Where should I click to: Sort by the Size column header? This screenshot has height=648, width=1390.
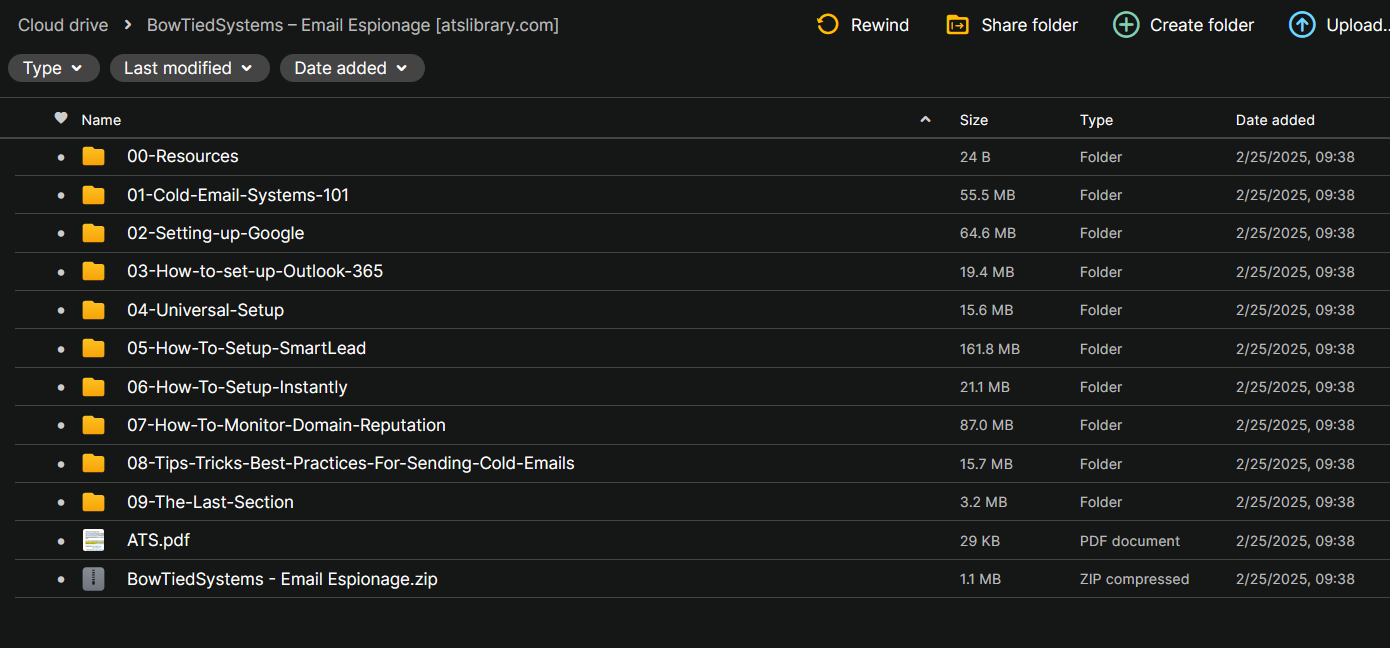pos(973,120)
